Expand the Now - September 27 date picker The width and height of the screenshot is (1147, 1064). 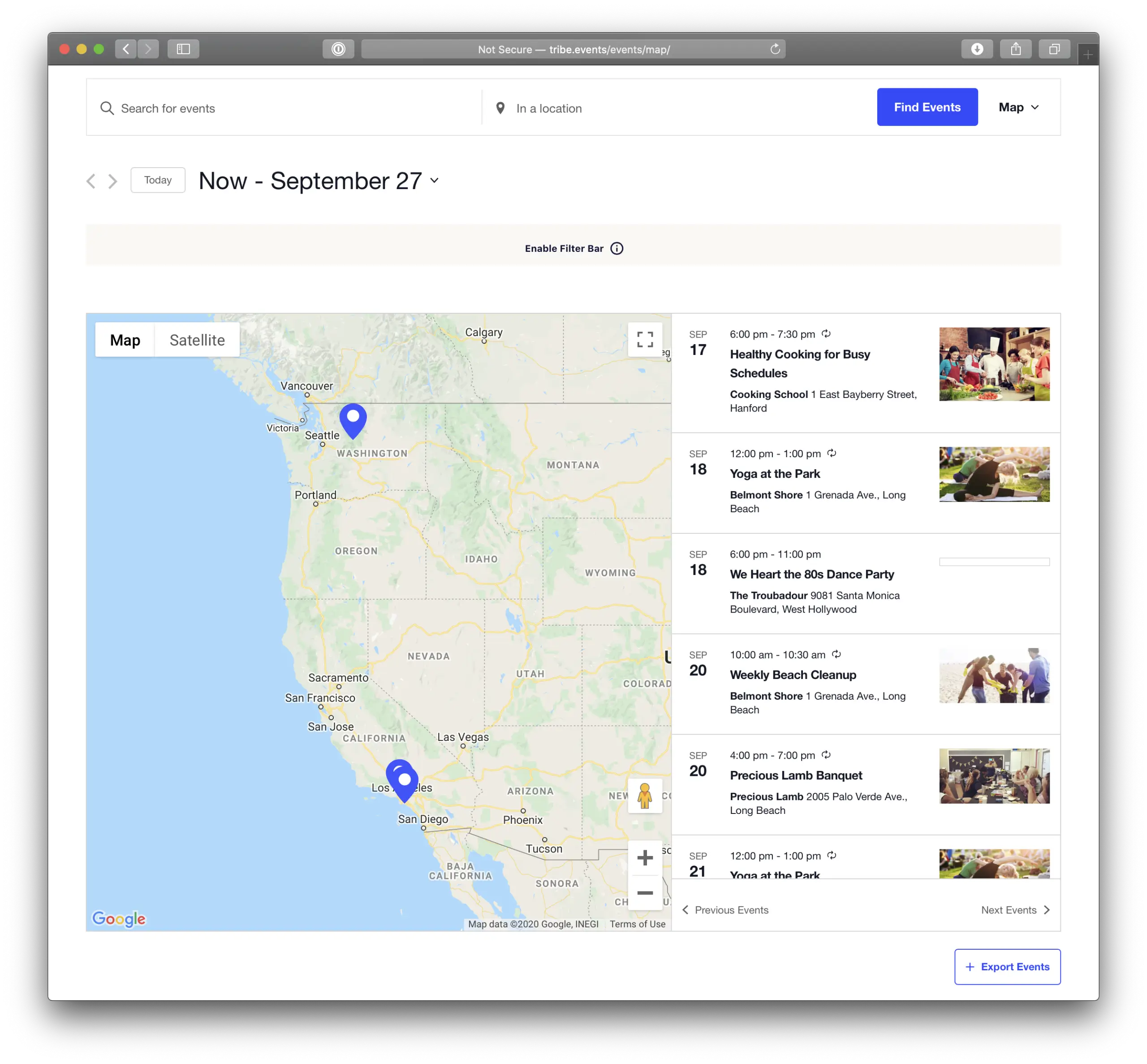(x=318, y=181)
